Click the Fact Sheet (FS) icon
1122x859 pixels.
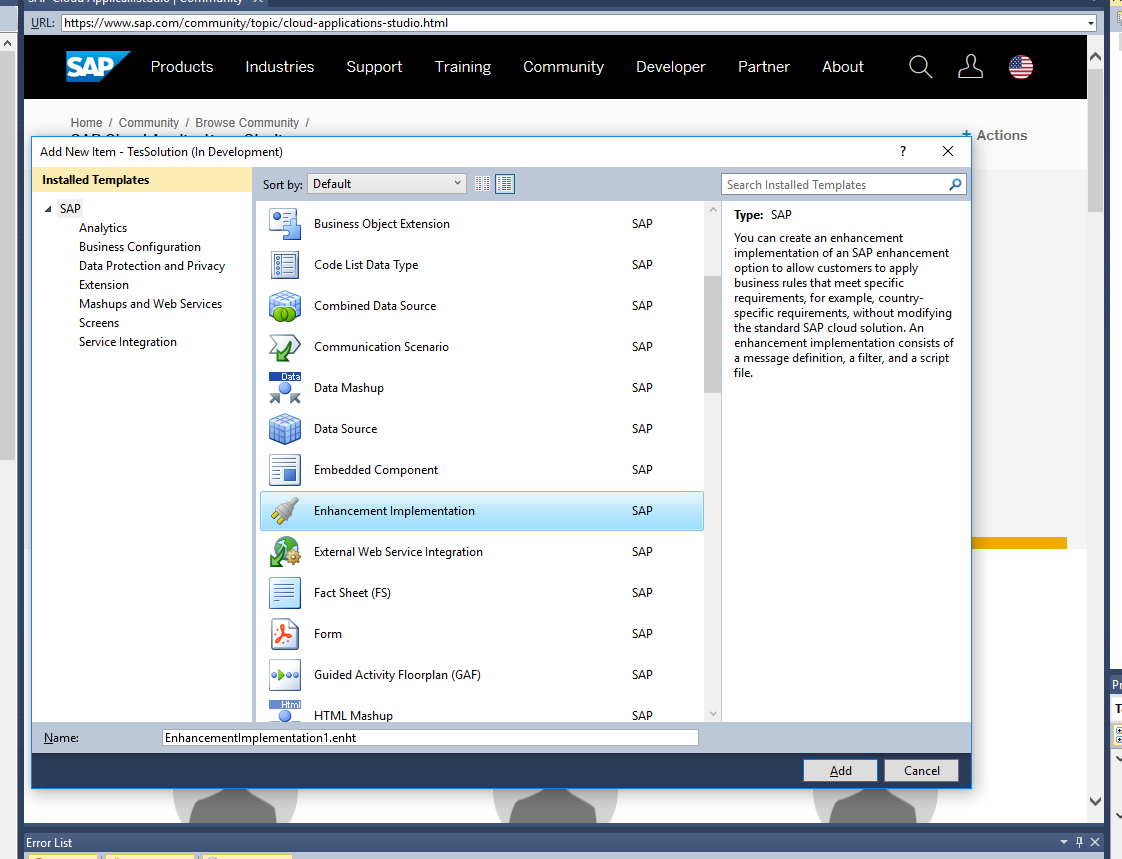click(x=285, y=593)
